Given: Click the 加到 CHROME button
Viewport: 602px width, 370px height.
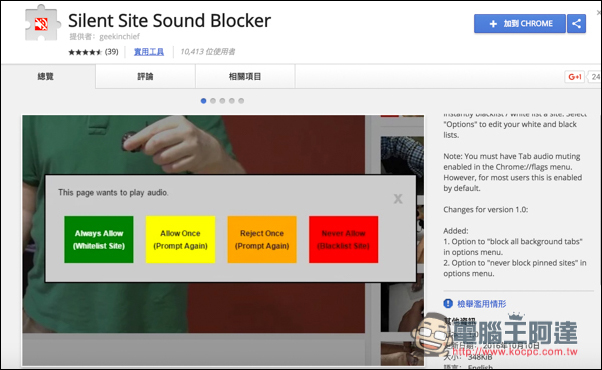Looking at the screenshot, I should coord(520,23).
